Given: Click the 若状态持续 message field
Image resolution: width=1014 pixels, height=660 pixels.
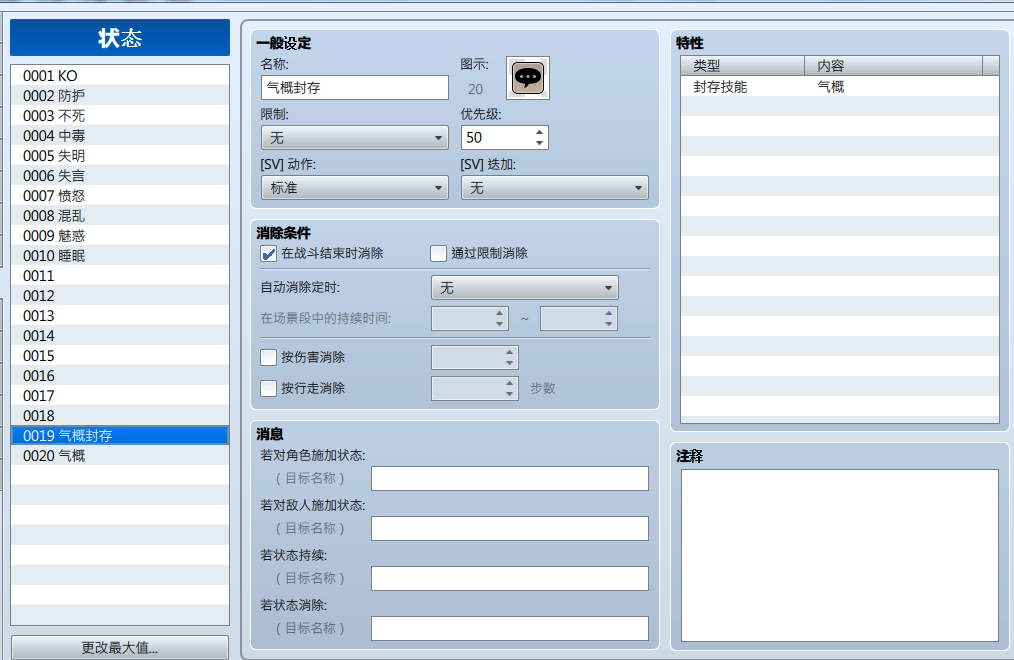Looking at the screenshot, I should [510, 579].
